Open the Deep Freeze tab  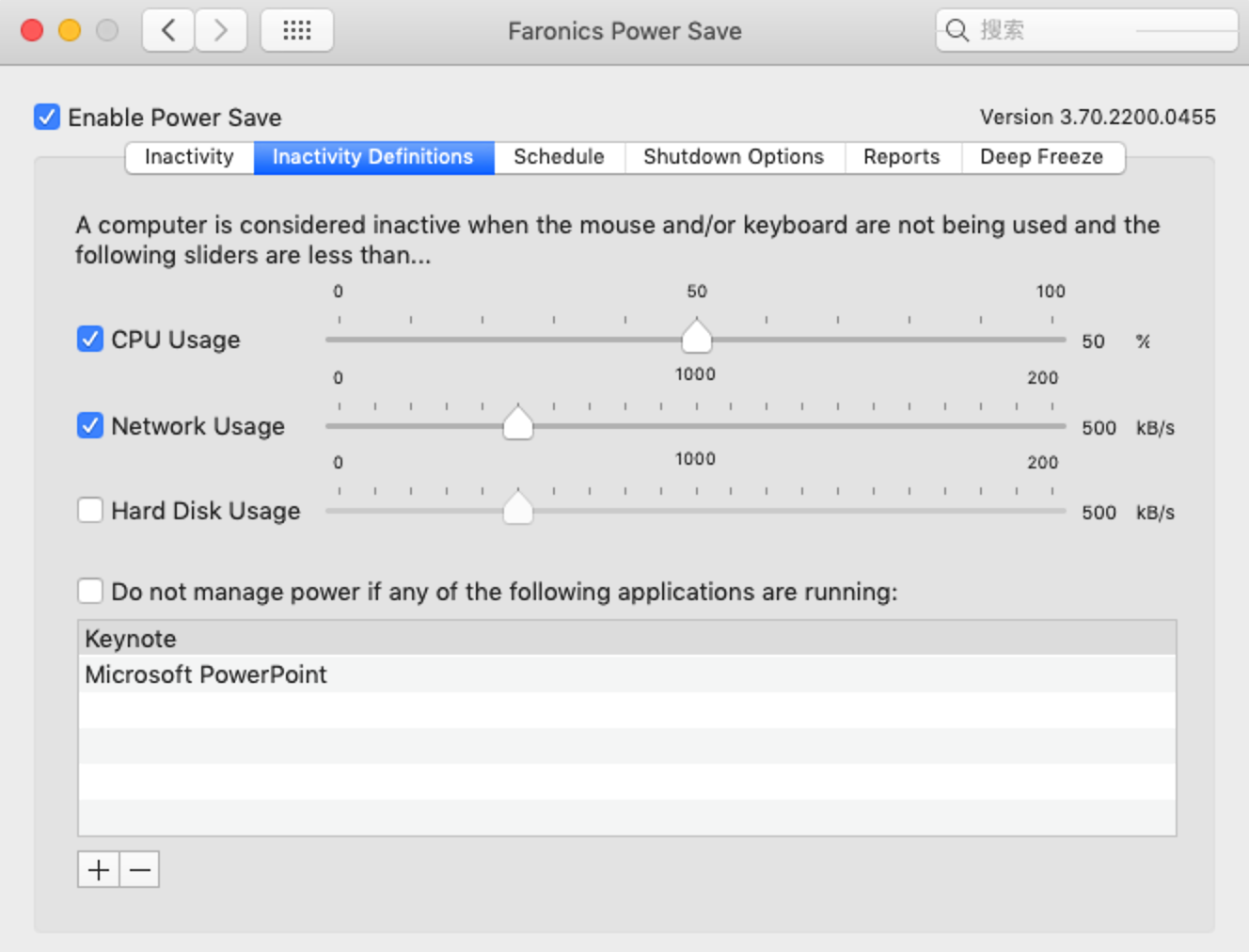tap(1042, 157)
